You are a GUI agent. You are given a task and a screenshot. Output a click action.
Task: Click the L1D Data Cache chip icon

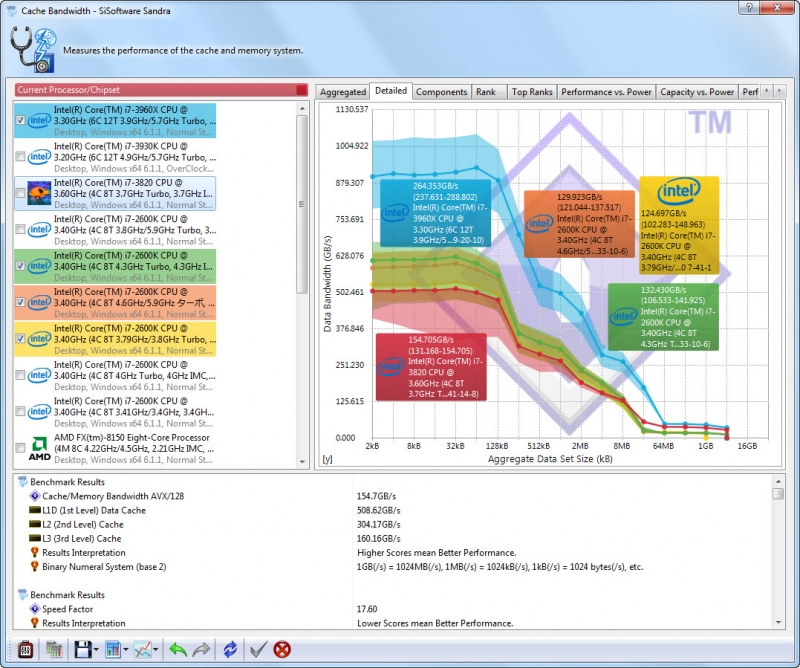click(x=35, y=510)
